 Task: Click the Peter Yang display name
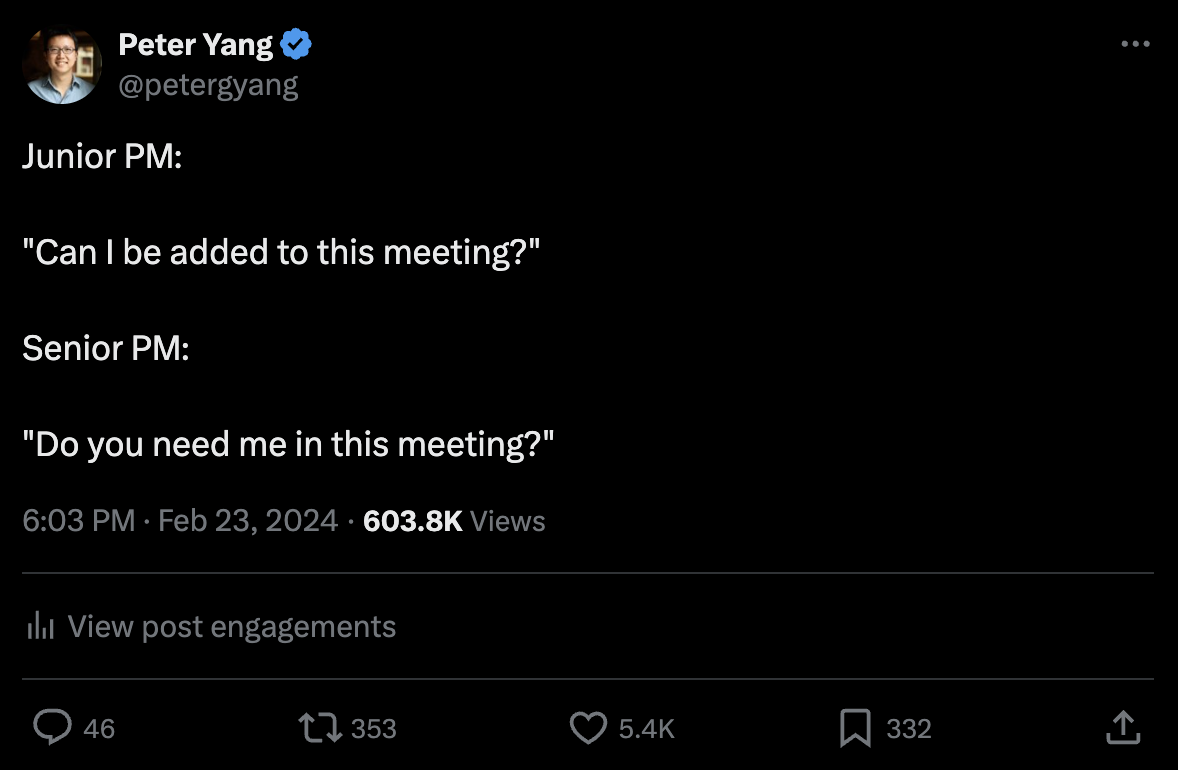pyautogui.click(x=195, y=44)
